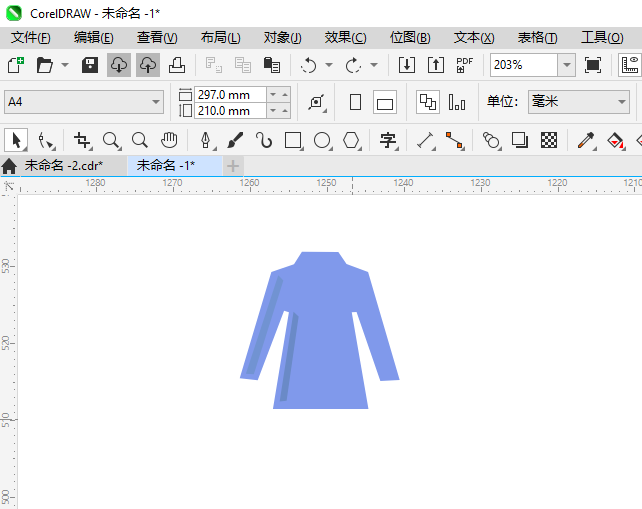Switch to the 未命名 -2.cdr* tab

(63, 165)
